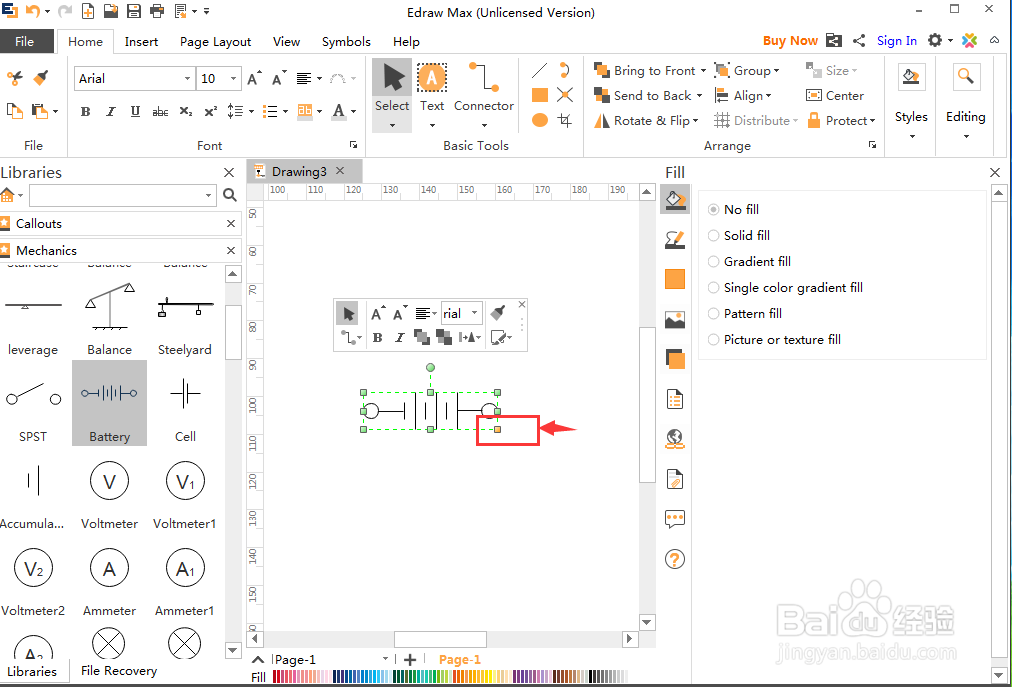Open the picture panel icon
This screenshot has height=687, width=1012.
coord(674,320)
